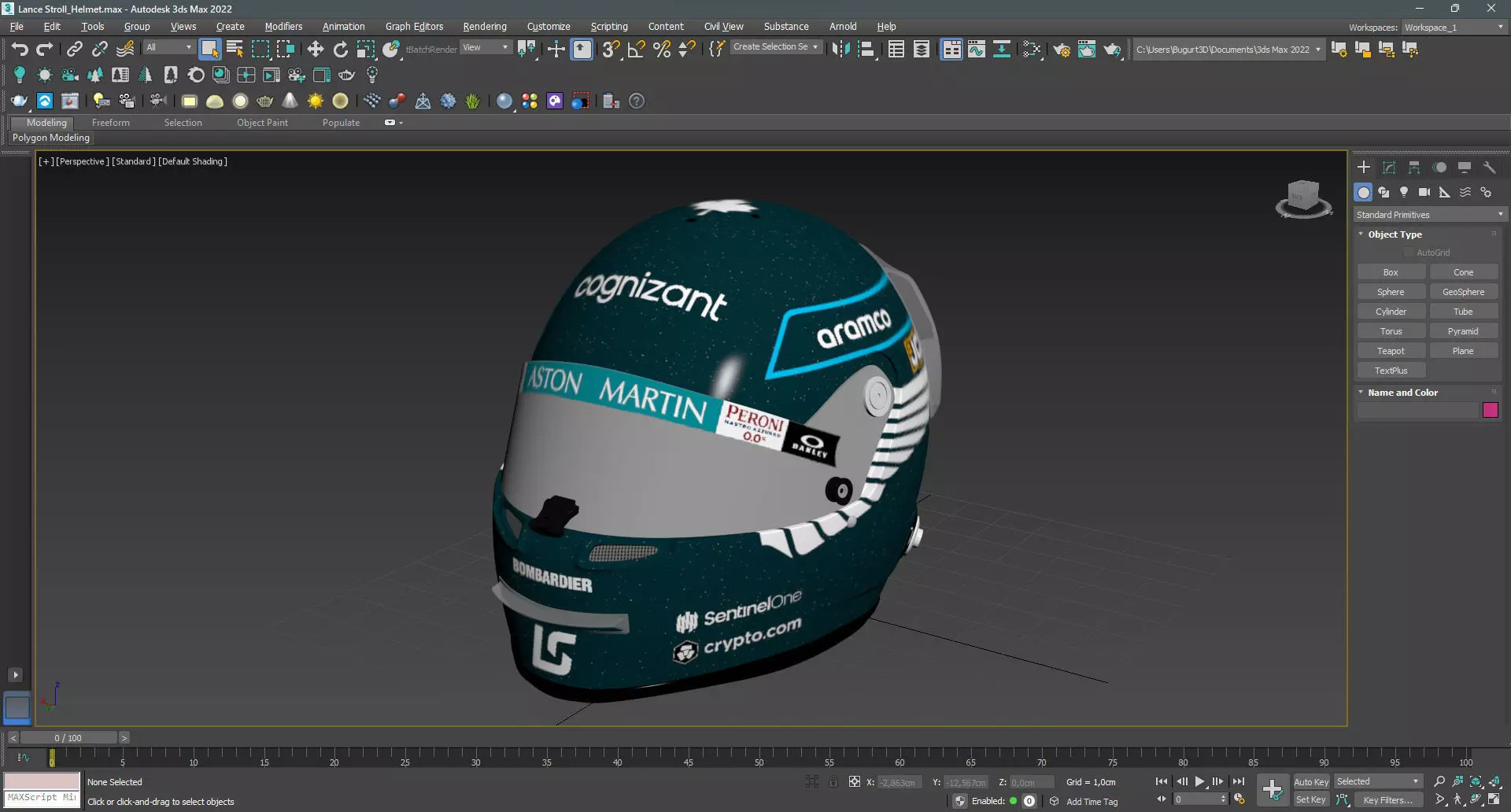
Task: Select the Cameras category icon
Action: click(x=1424, y=192)
